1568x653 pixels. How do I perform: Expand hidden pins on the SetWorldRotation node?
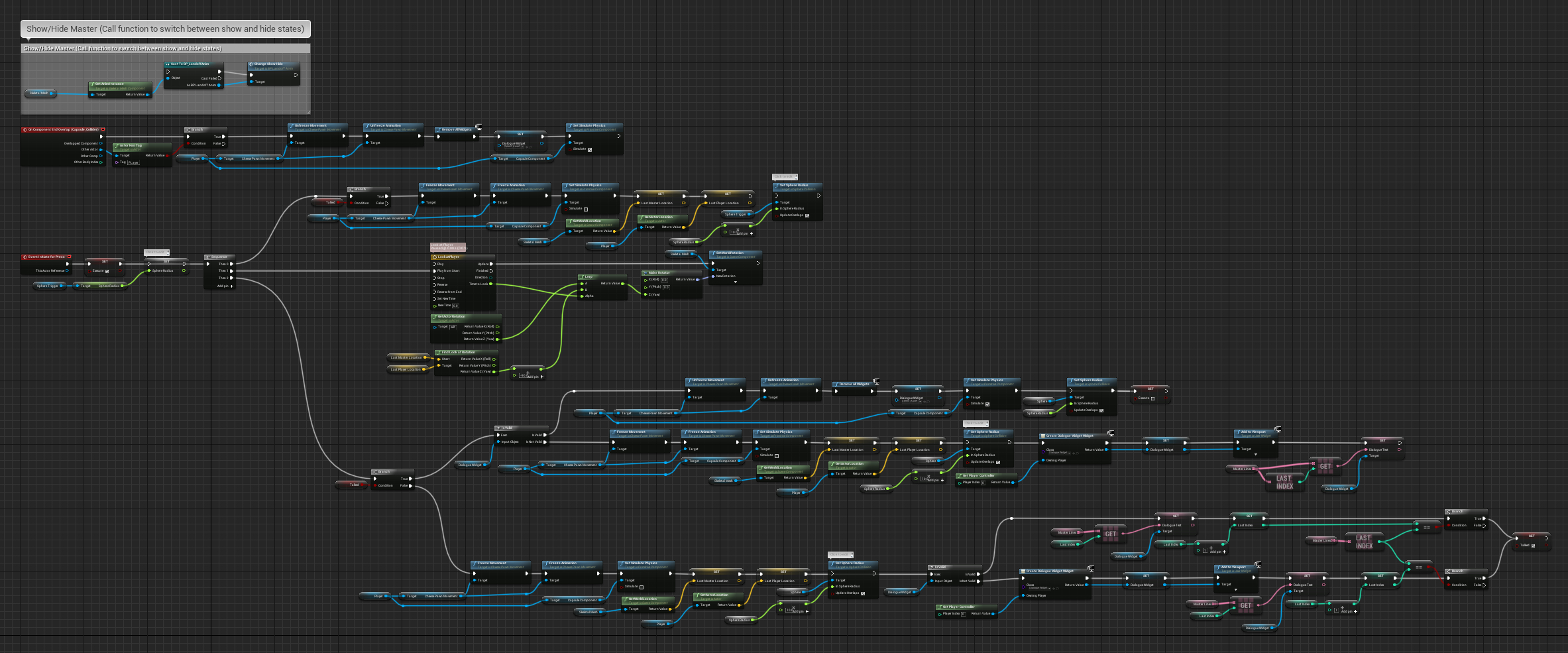pos(736,282)
